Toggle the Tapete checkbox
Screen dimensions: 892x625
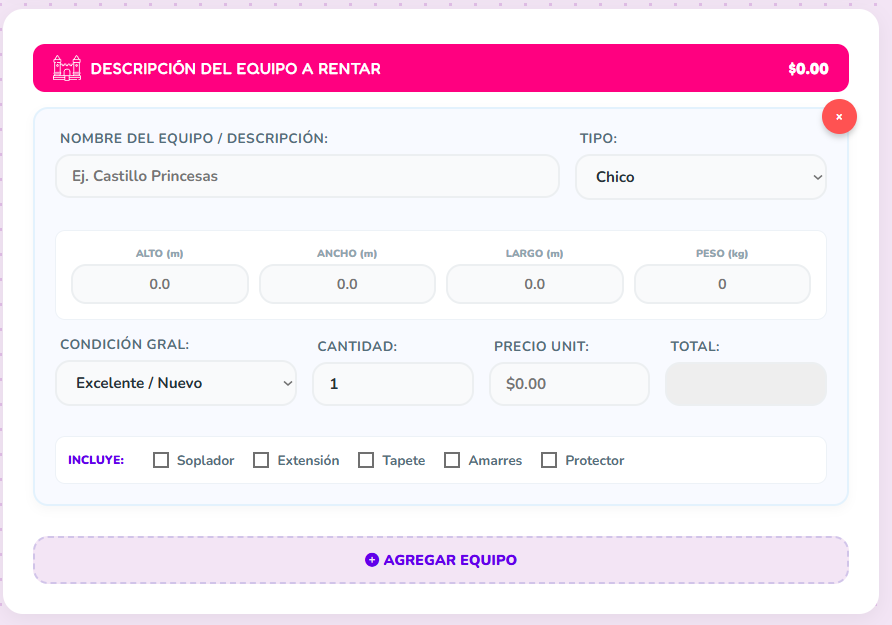(x=366, y=460)
